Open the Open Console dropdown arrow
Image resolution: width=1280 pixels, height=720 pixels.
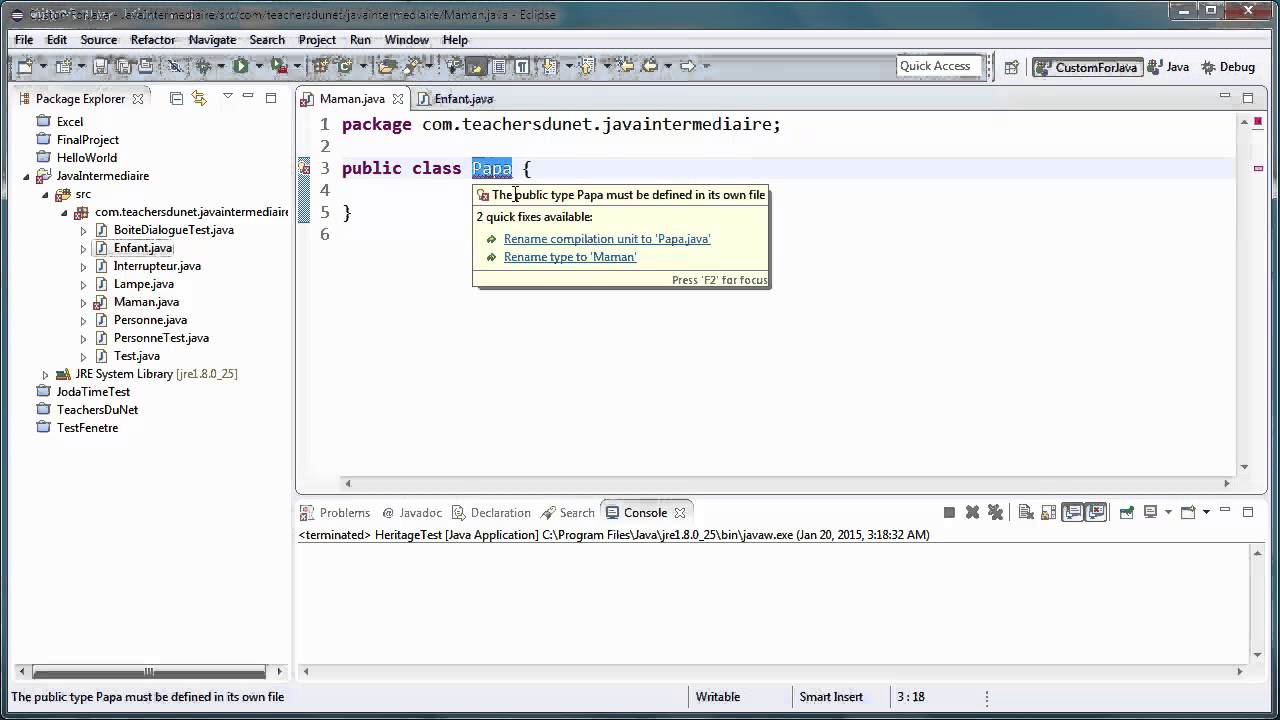tap(1206, 512)
